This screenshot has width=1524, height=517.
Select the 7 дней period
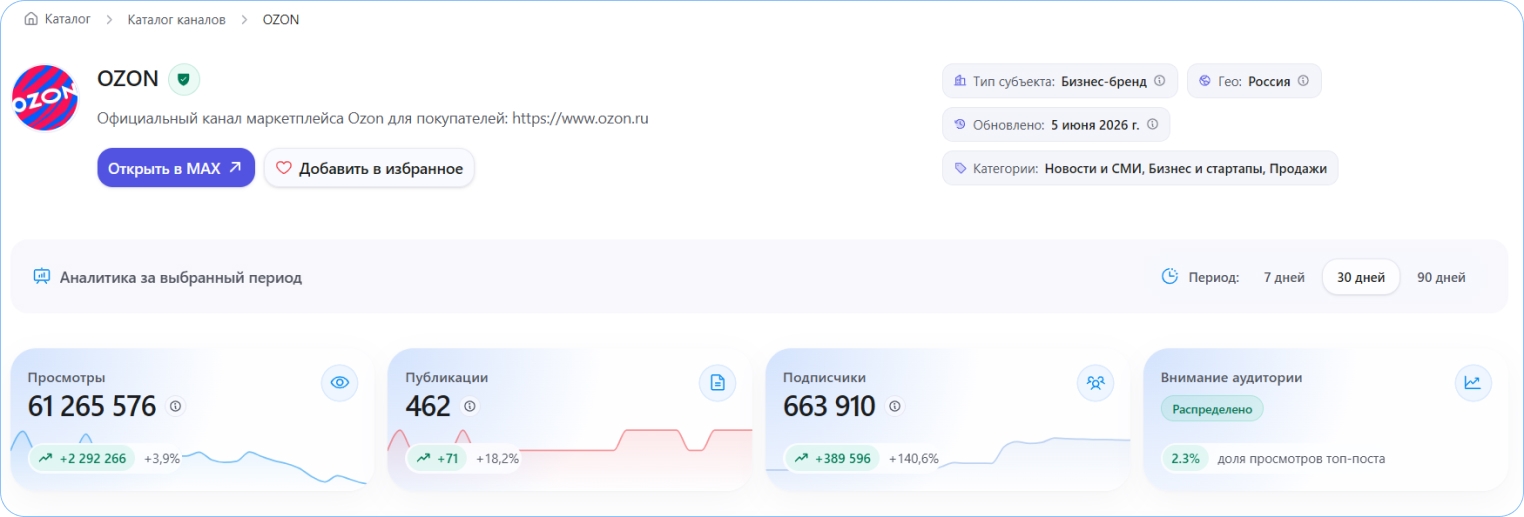1284,278
